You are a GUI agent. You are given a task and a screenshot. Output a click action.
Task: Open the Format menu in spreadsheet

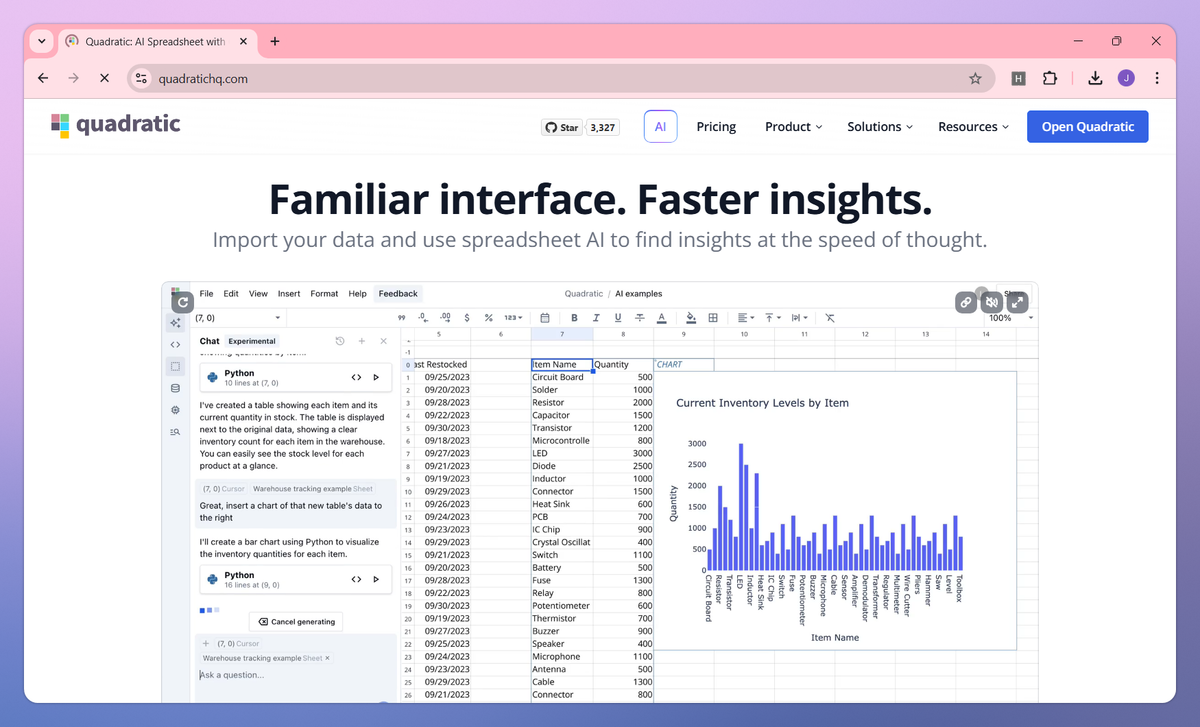click(324, 294)
